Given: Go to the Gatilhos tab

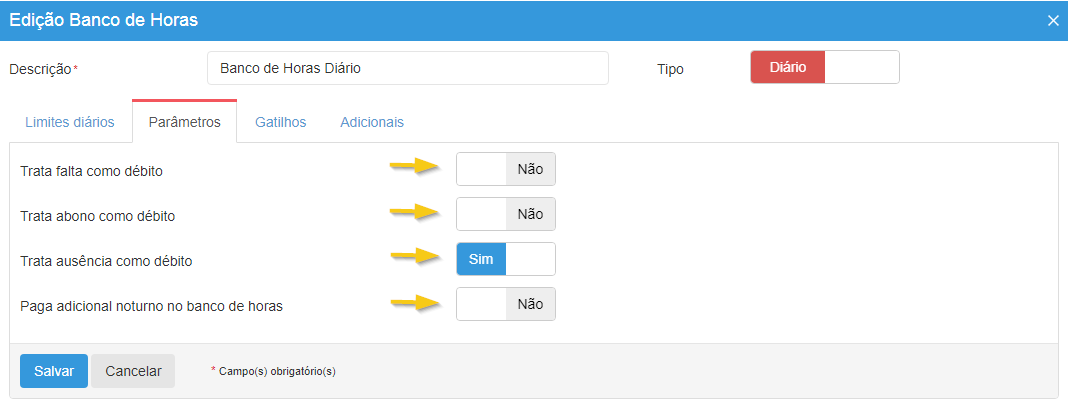Looking at the screenshot, I should click(280, 122).
